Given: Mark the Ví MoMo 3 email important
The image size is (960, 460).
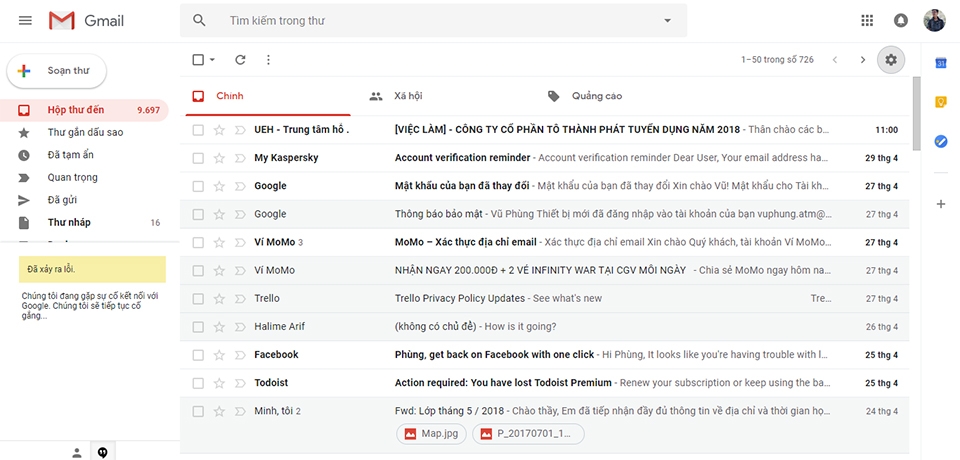Looking at the screenshot, I should click(239, 243).
